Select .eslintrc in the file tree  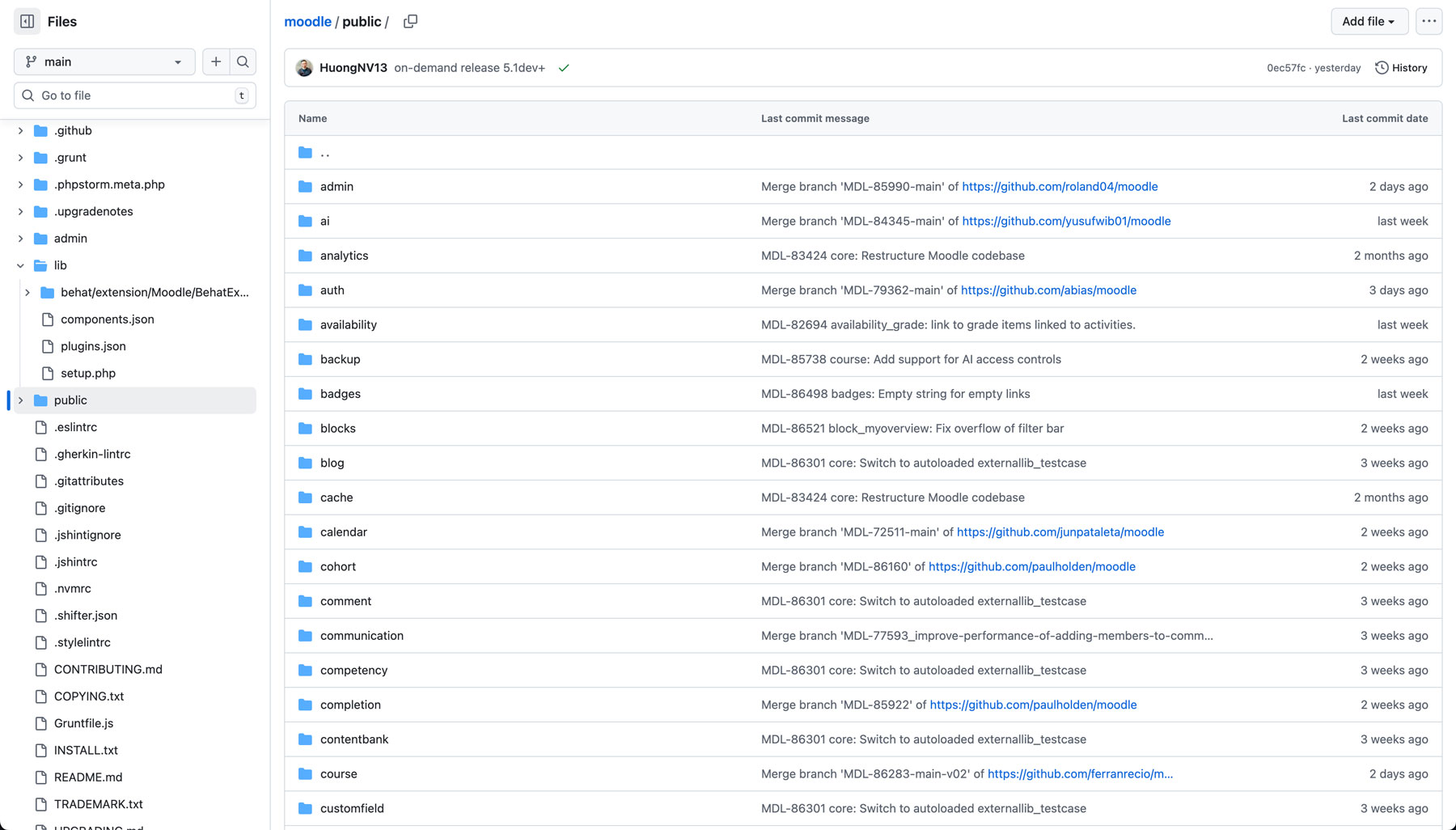pyautogui.click(x=75, y=427)
